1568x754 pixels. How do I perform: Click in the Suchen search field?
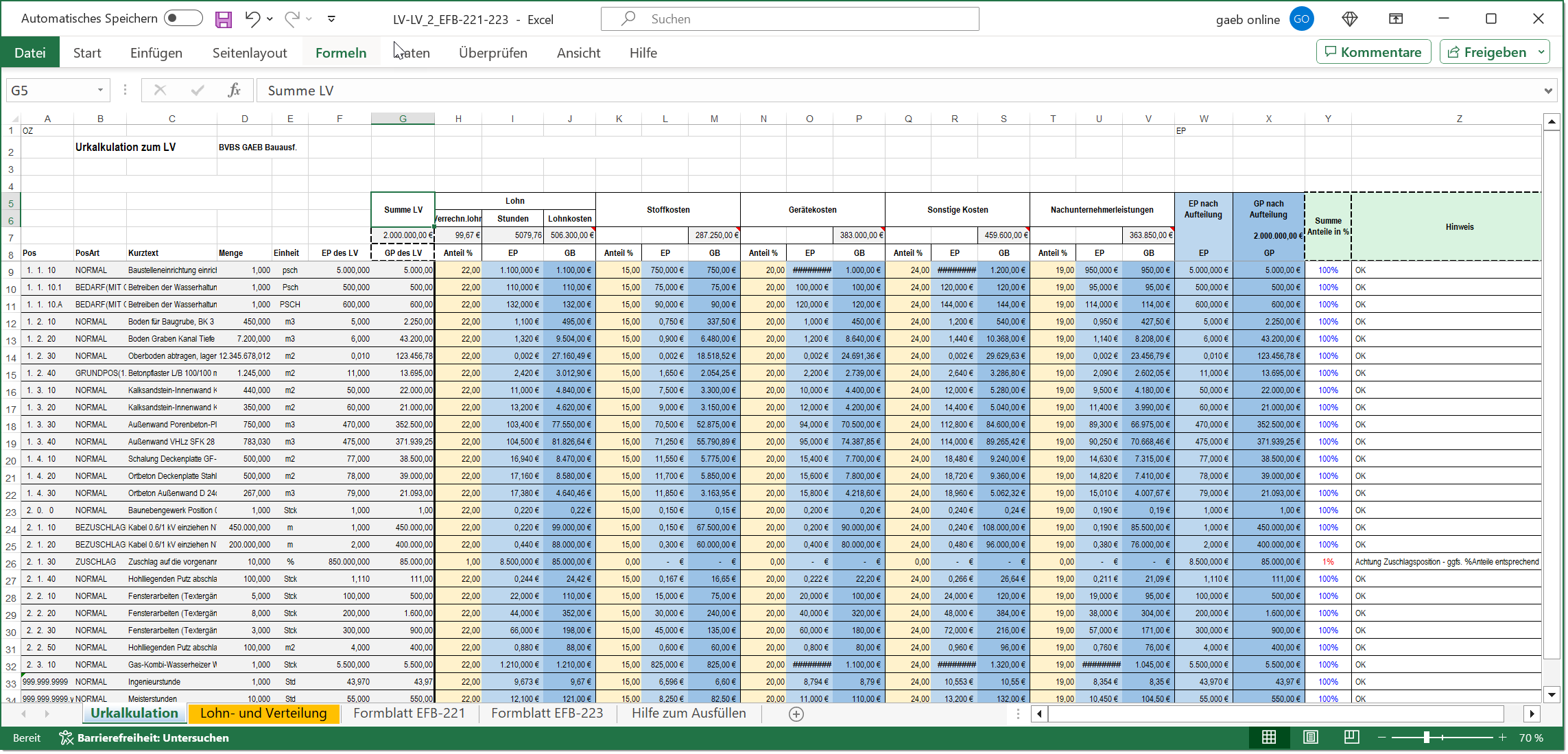pyautogui.click(x=789, y=19)
